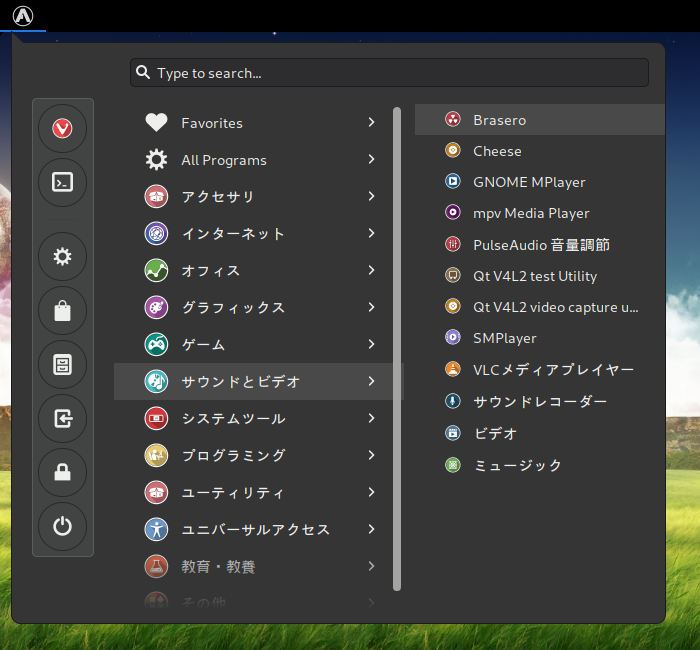Launch GNOME MPlayer
Image resolution: width=700 pixels, height=650 pixels.
[540, 182]
